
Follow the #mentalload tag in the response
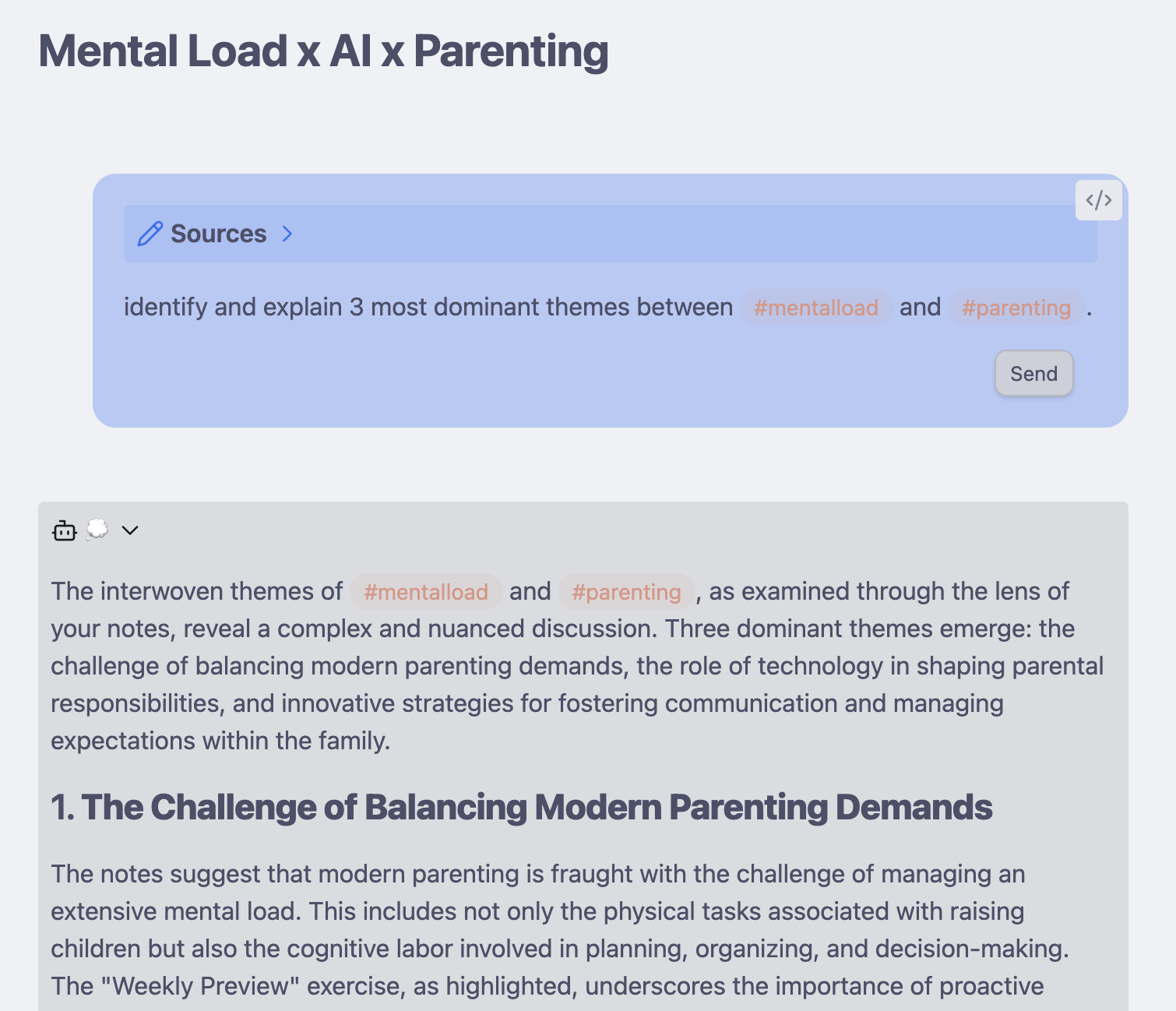(425, 592)
